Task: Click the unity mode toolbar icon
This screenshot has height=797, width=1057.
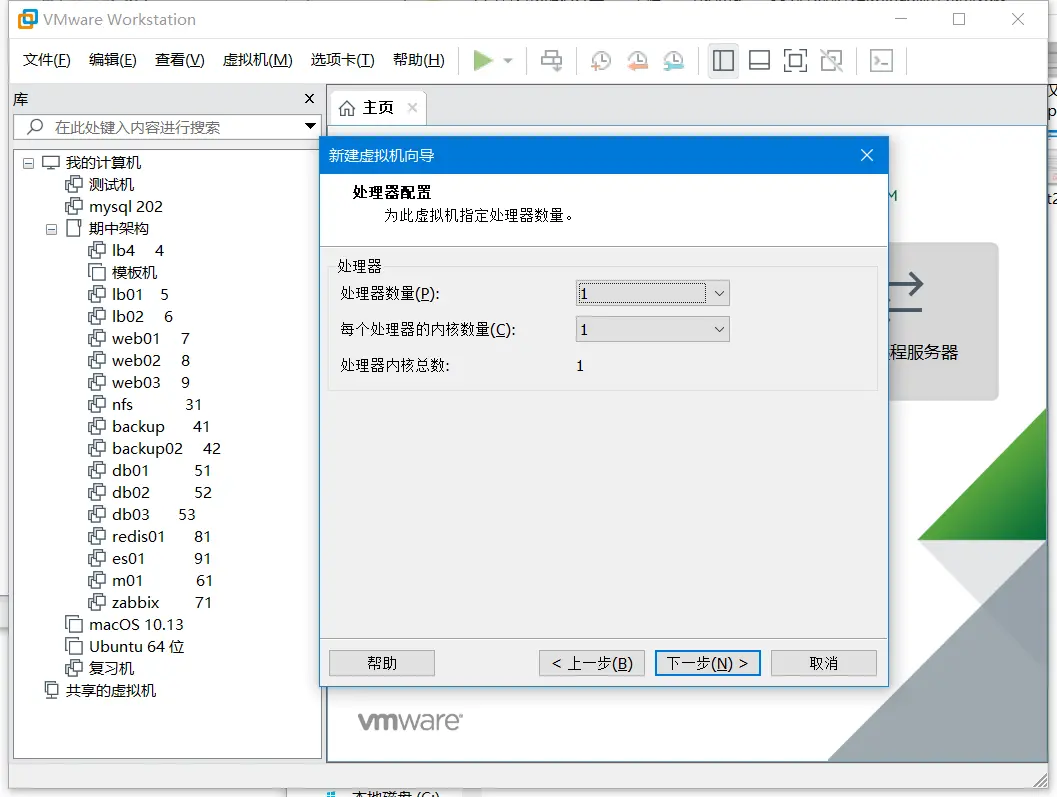Action: 831,61
